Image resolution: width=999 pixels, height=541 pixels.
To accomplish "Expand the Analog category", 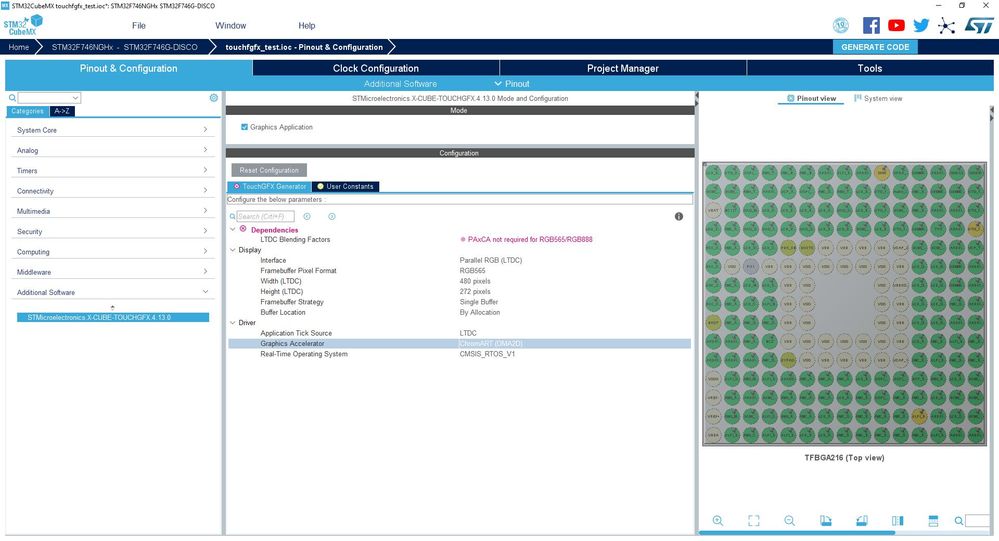I will pos(112,150).
